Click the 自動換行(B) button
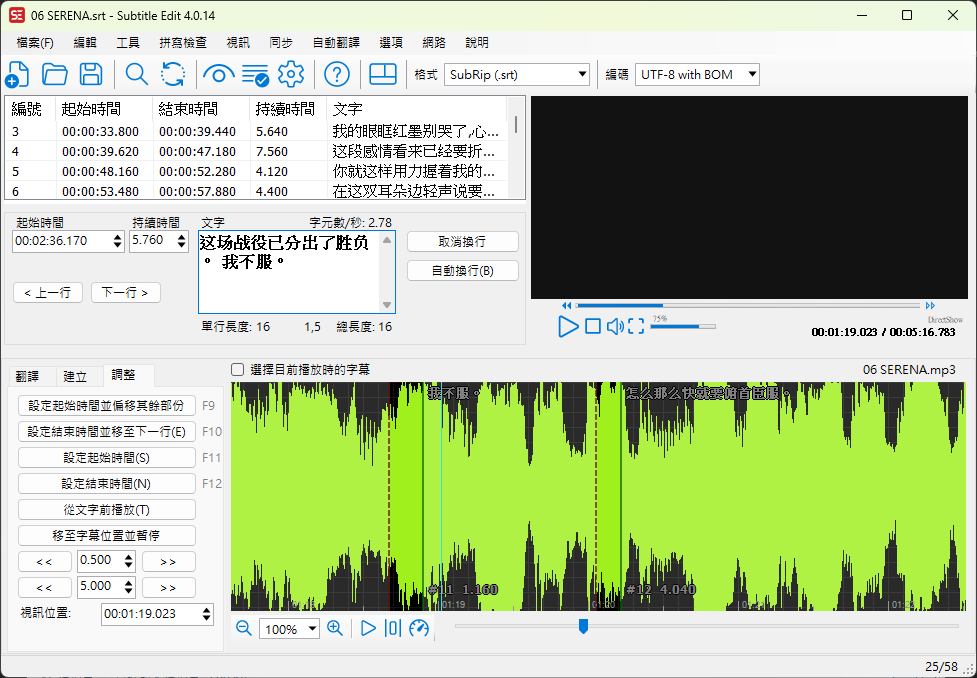The image size is (977, 678). pos(462,270)
